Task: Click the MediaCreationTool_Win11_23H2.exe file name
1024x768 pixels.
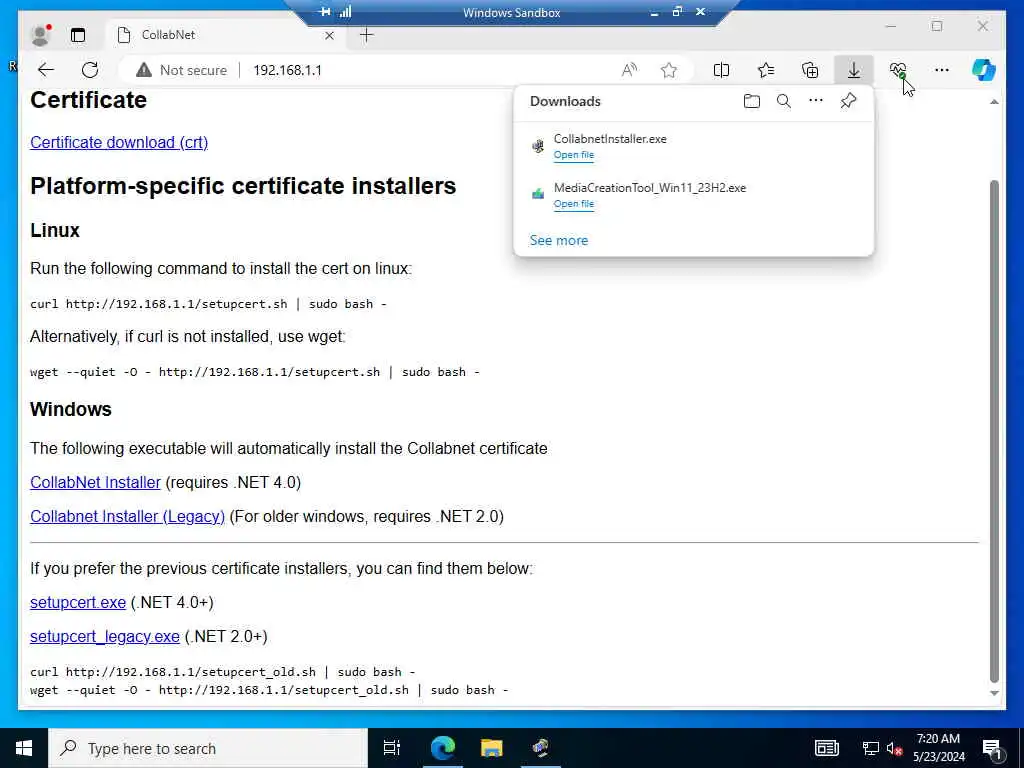Action: [650, 187]
